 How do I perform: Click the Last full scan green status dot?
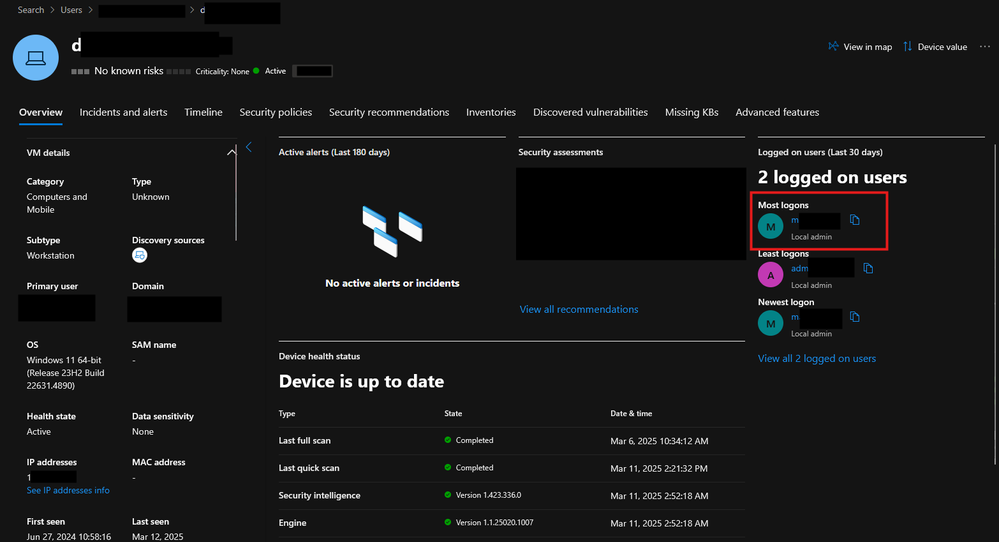tap(448, 440)
